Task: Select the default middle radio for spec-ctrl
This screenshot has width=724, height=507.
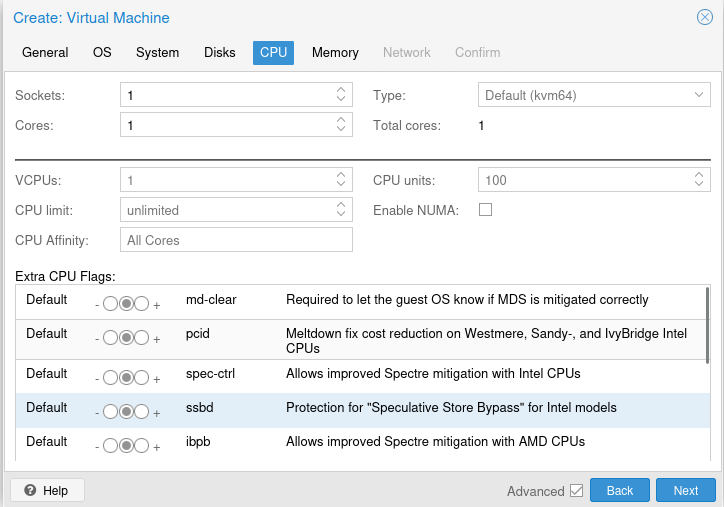Action: [x=126, y=378]
